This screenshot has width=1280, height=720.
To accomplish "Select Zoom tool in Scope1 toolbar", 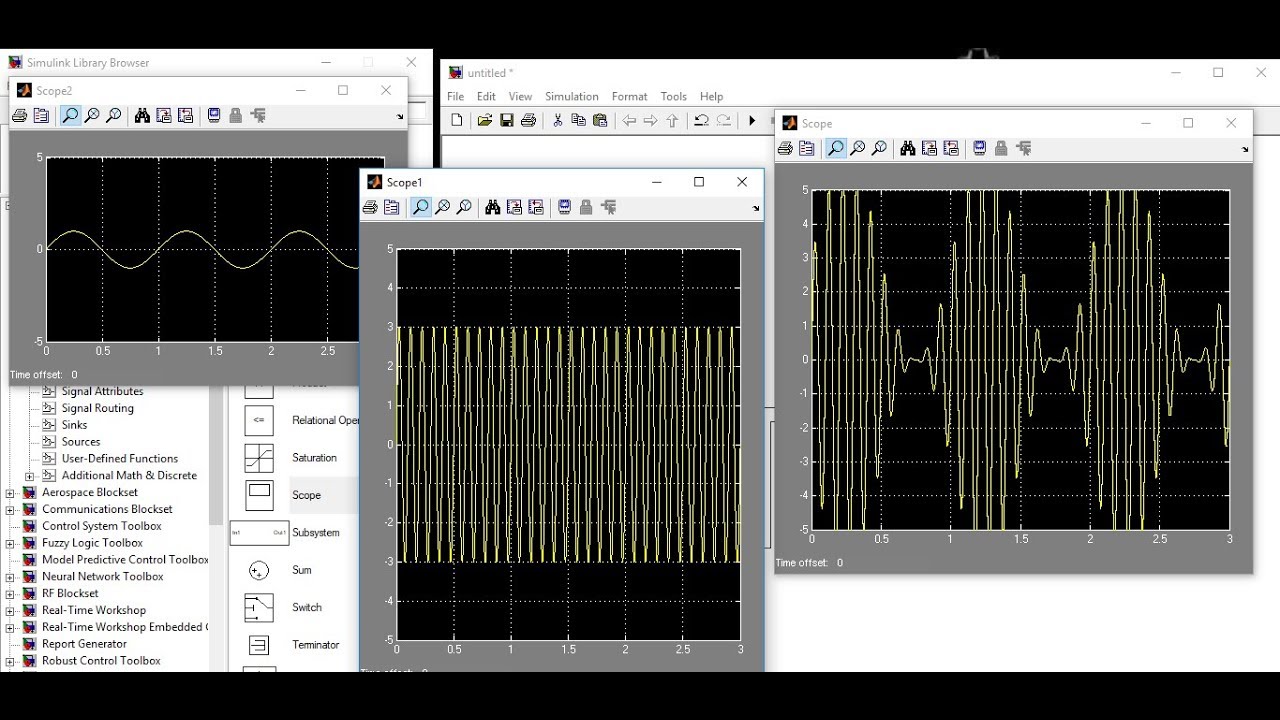I will tap(421, 207).
